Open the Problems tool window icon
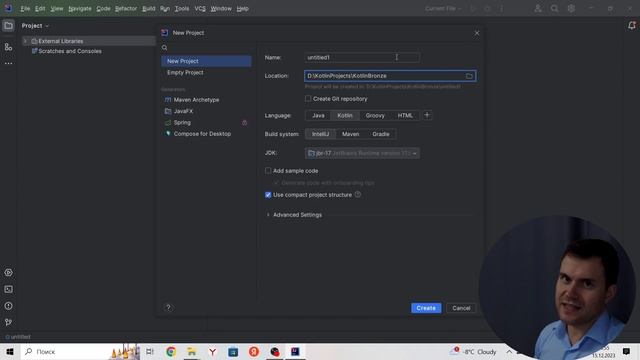This screenshot has height=360, width=640. coord(8,306)
